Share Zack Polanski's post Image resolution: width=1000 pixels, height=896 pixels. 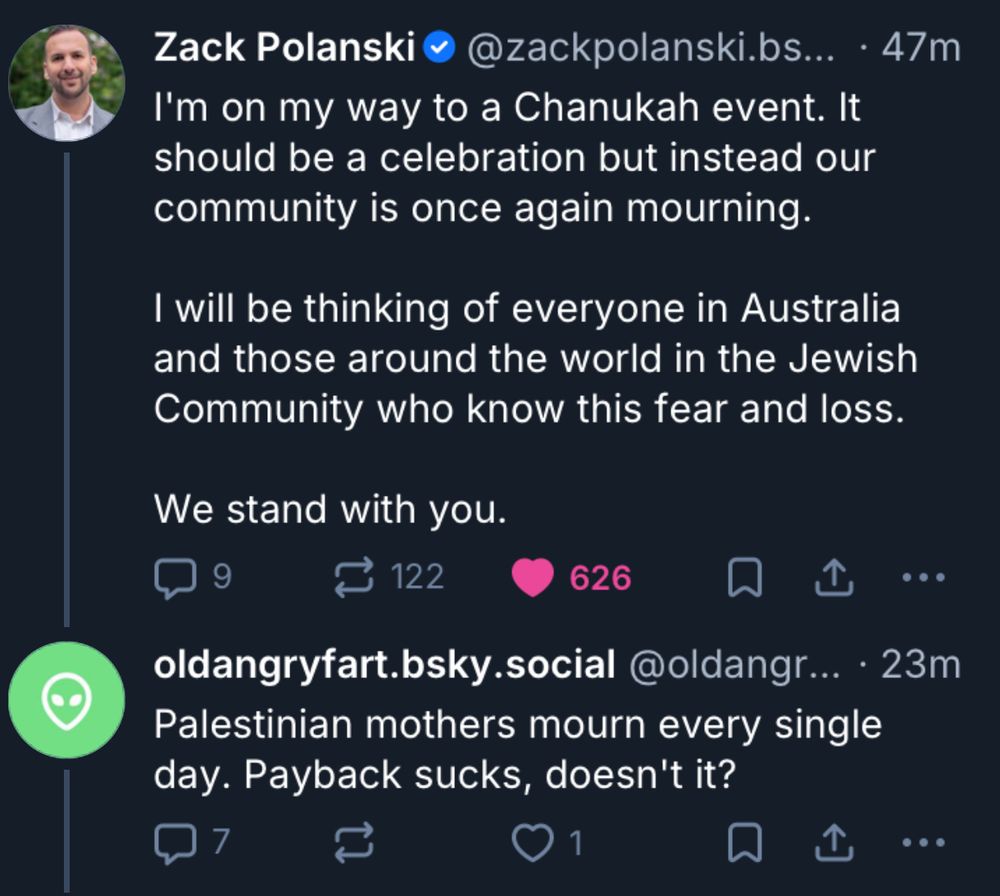(834, 577)
